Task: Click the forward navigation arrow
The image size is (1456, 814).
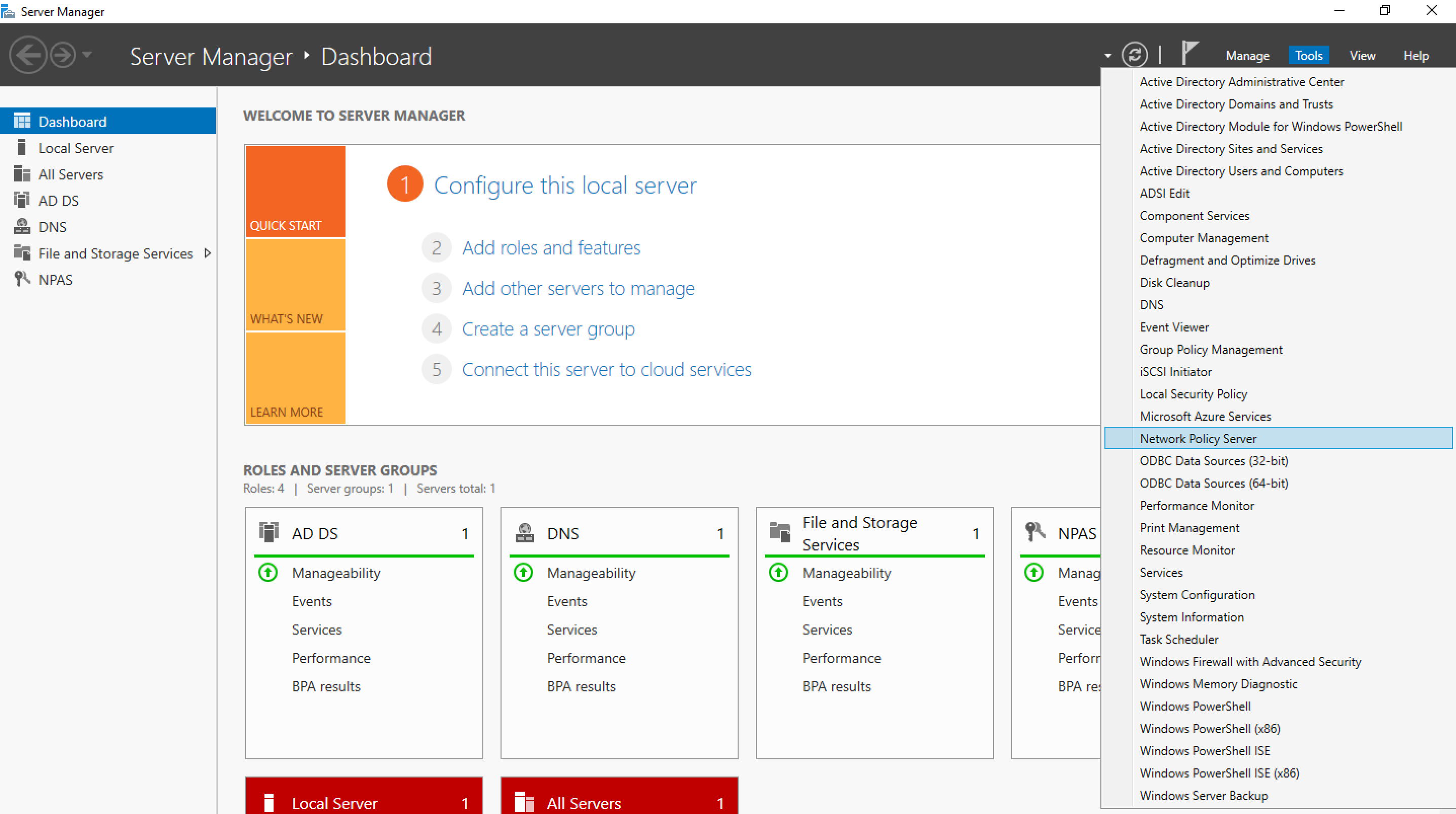Action: [x=63, y=55]
